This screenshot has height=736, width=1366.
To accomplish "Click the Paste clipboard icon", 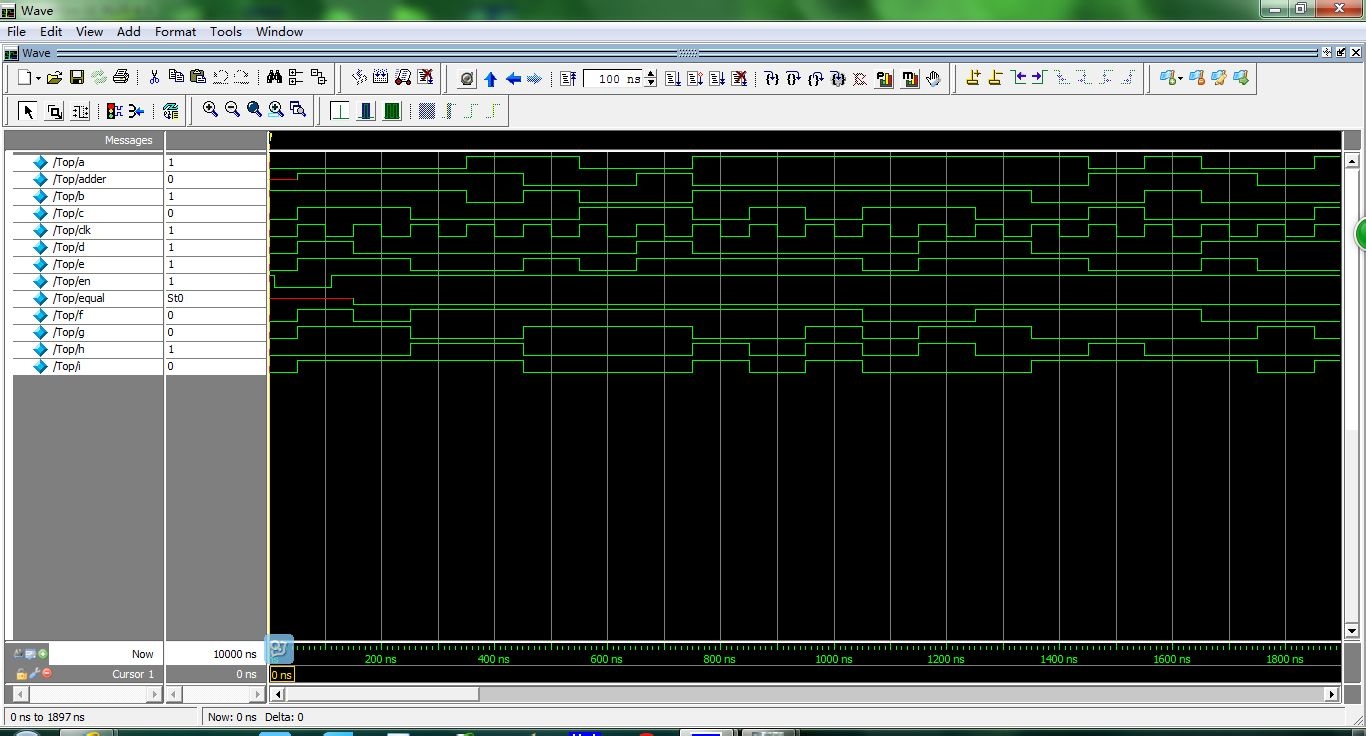I will click(197, 77).
